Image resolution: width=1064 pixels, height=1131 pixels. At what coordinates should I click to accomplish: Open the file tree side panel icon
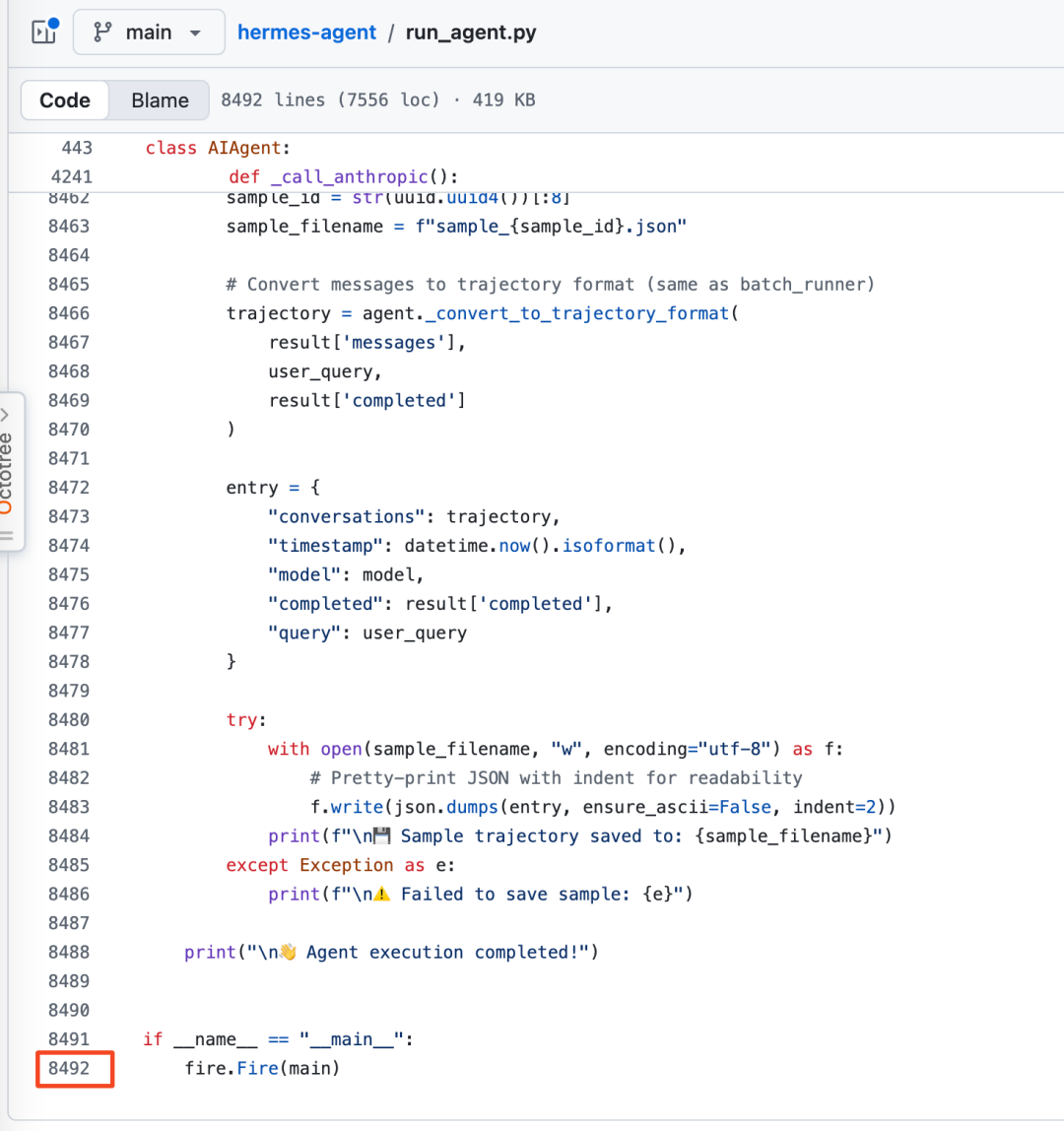pos(43,32)
